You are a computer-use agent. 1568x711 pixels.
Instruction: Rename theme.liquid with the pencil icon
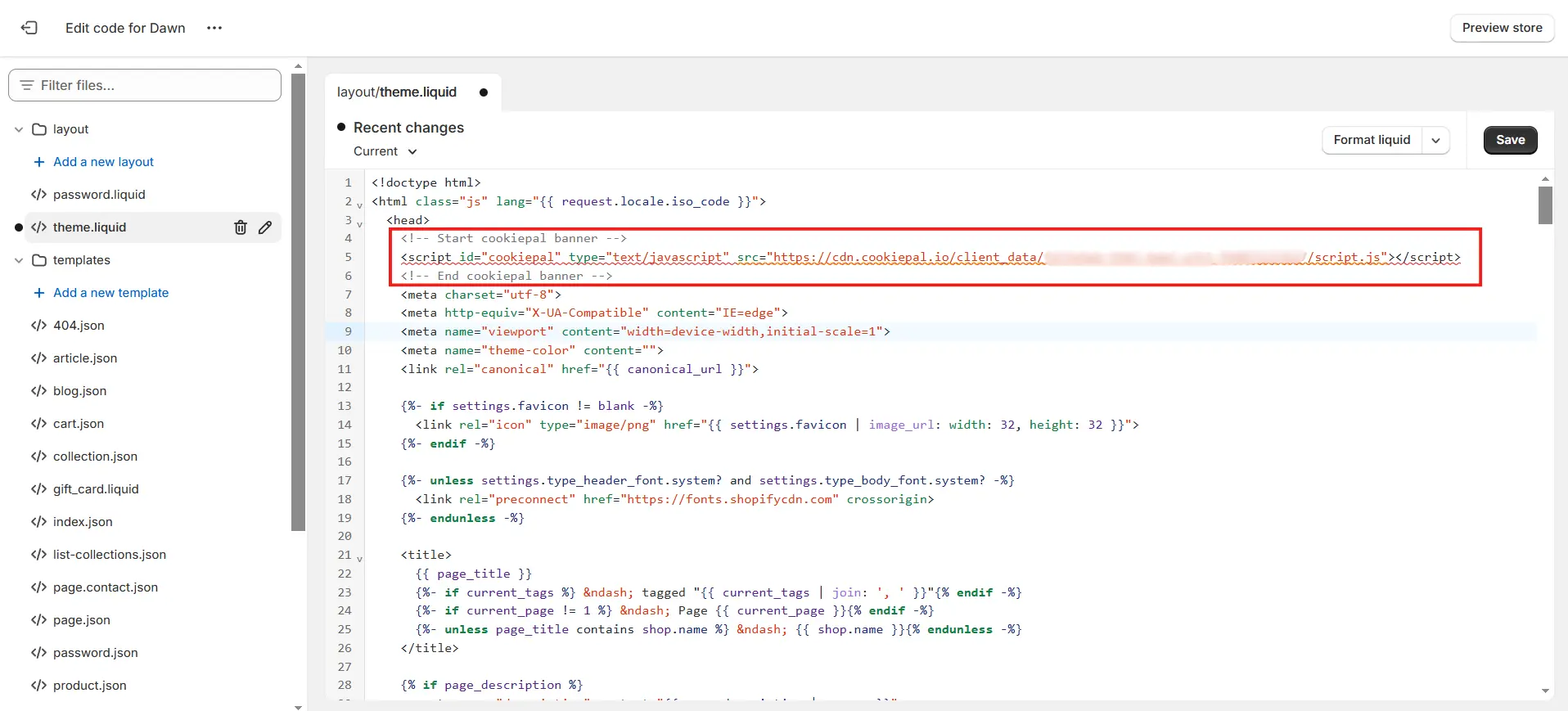[x=265, y=227]
